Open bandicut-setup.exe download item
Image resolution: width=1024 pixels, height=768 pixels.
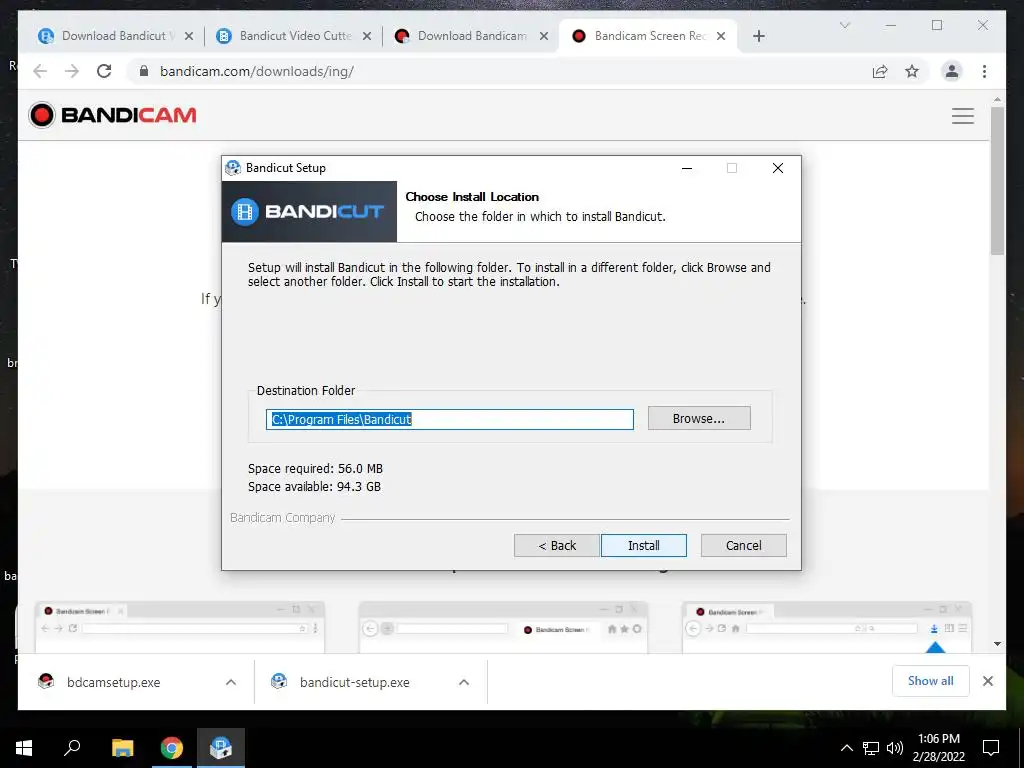point(354,682)
